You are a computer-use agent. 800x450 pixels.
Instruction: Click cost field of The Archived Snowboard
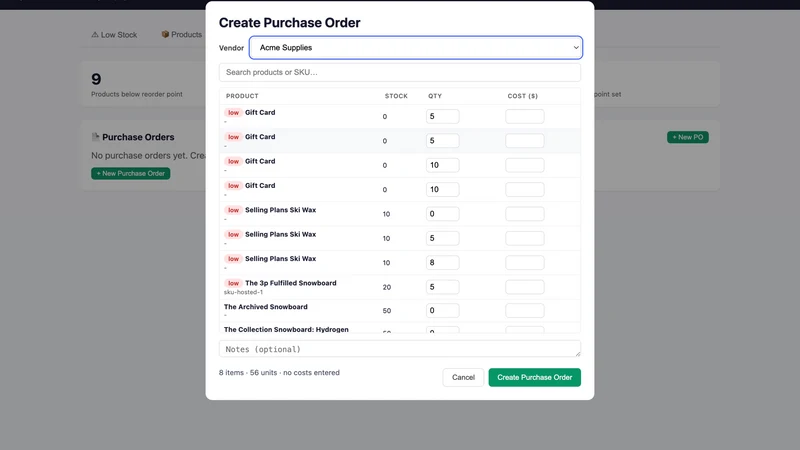[x=524, y=310]
